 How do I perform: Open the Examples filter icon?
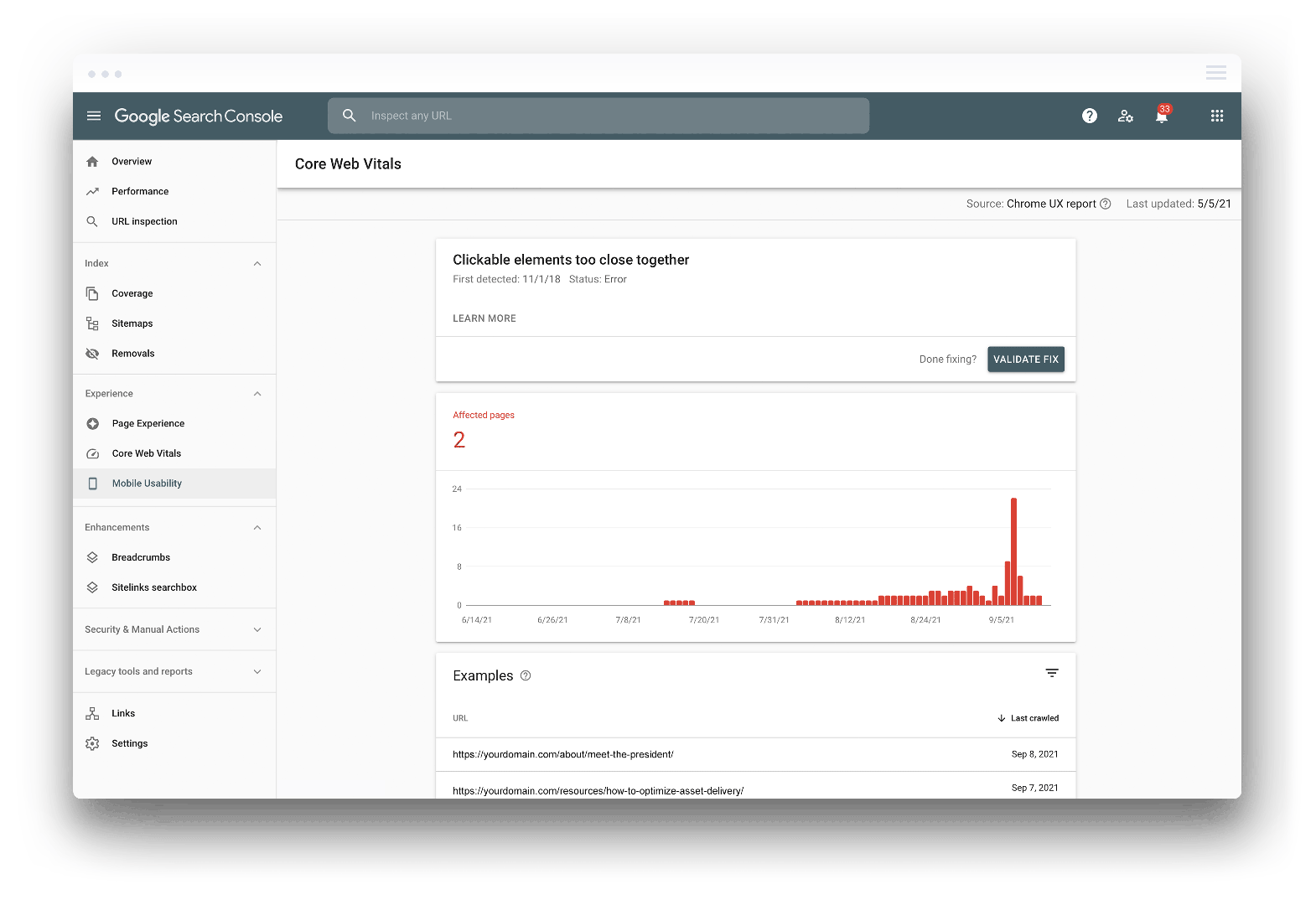point(1052,673)
